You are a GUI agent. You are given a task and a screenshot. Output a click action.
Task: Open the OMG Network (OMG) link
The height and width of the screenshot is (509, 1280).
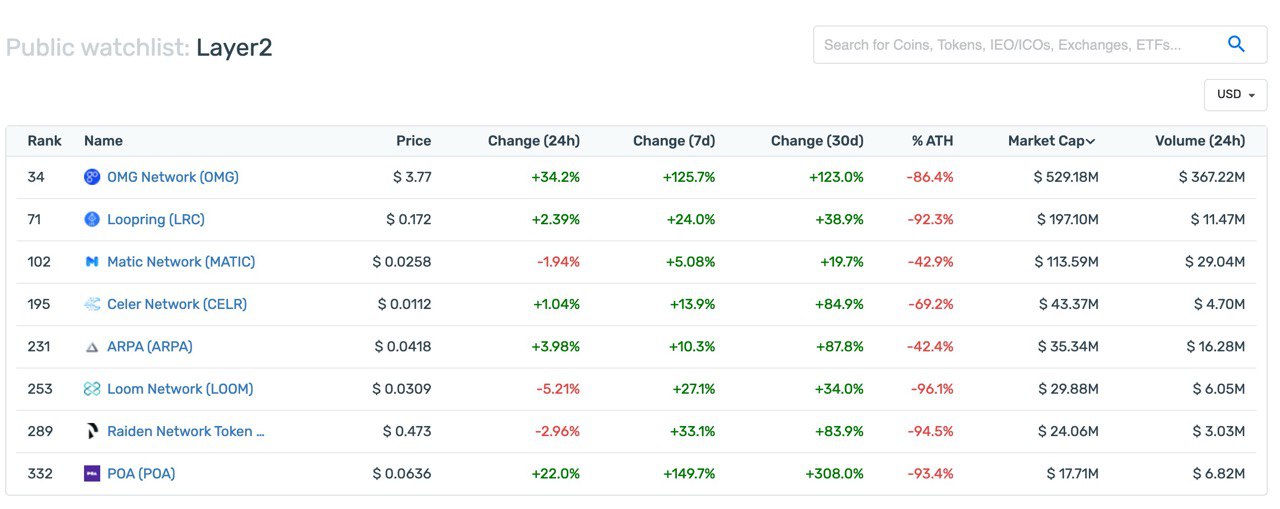pyautogui.click(x=173, y=177)
